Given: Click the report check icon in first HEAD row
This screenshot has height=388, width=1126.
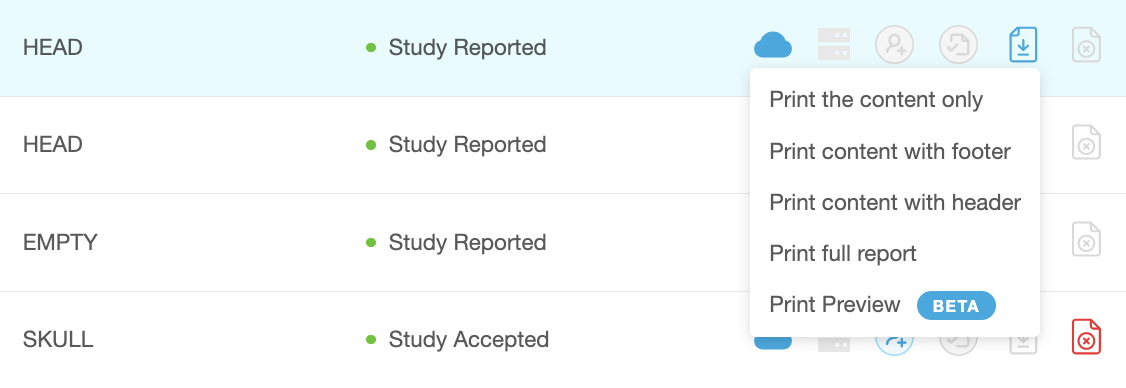Looking at the screenshot, I should coord(959,45).
